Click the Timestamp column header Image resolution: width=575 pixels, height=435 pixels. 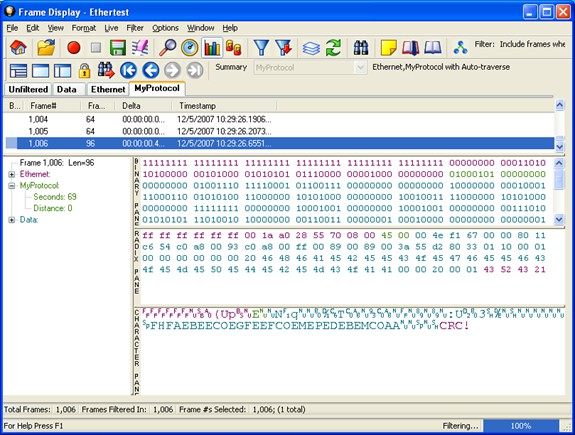coord(224,106)
